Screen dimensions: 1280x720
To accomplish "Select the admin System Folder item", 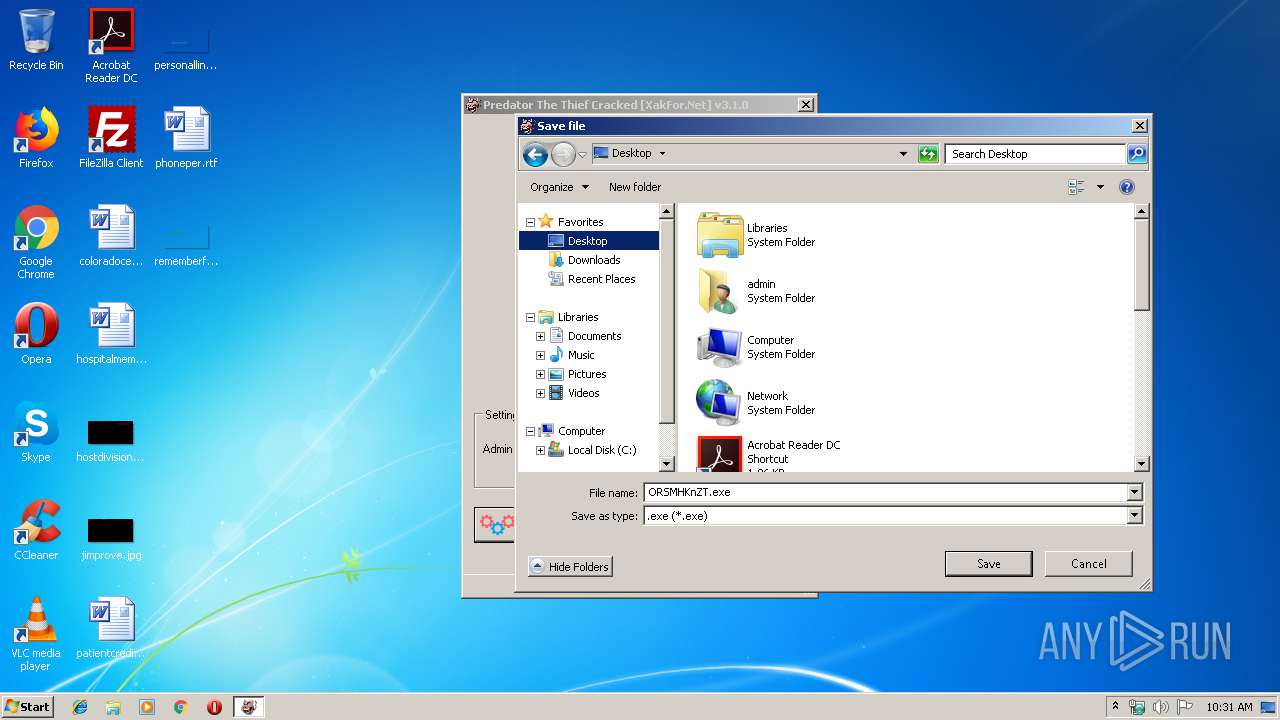I will point(757,291).
